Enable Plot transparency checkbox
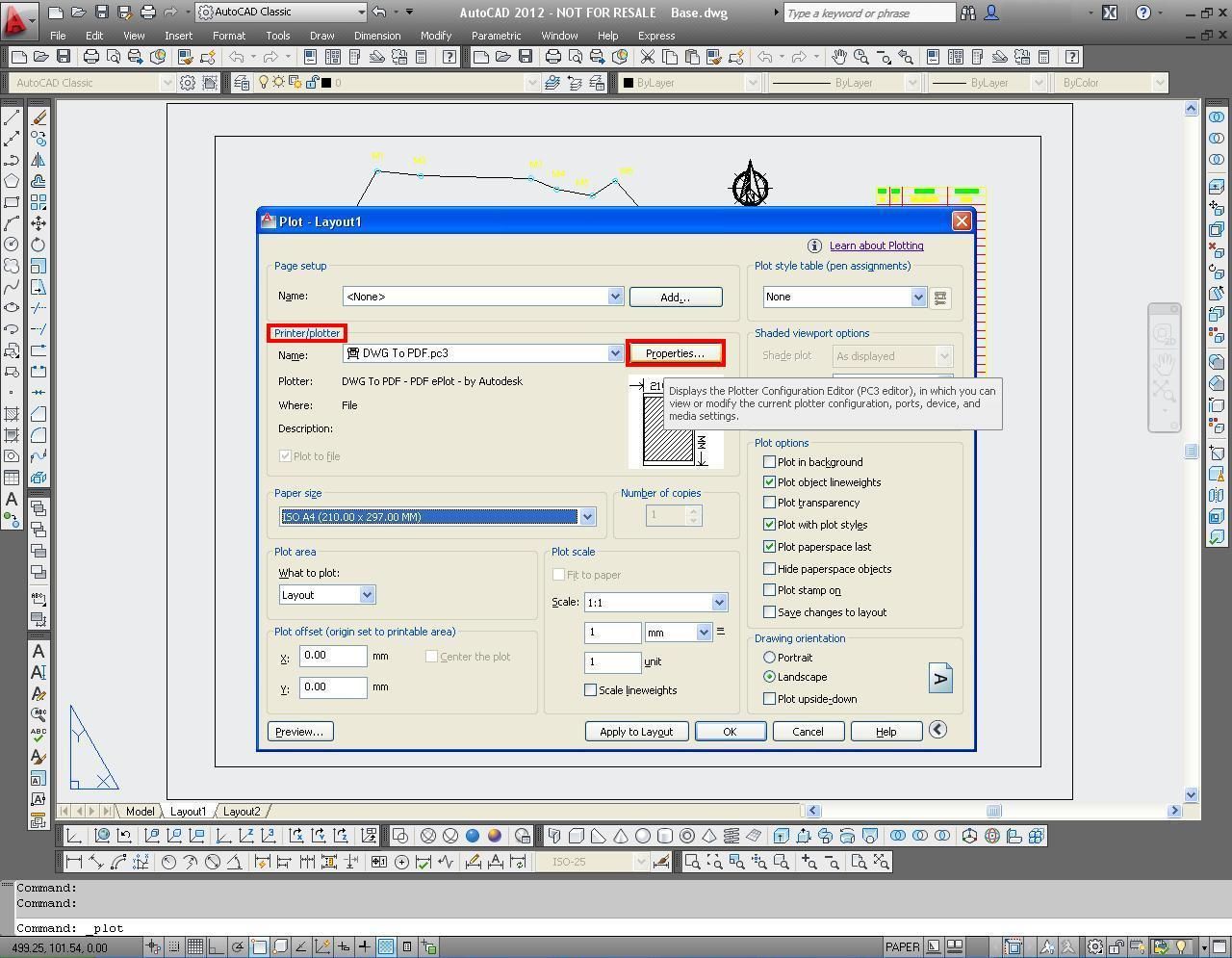The width and height of the screenshot is (1232, 958). (x=769, y=503)
